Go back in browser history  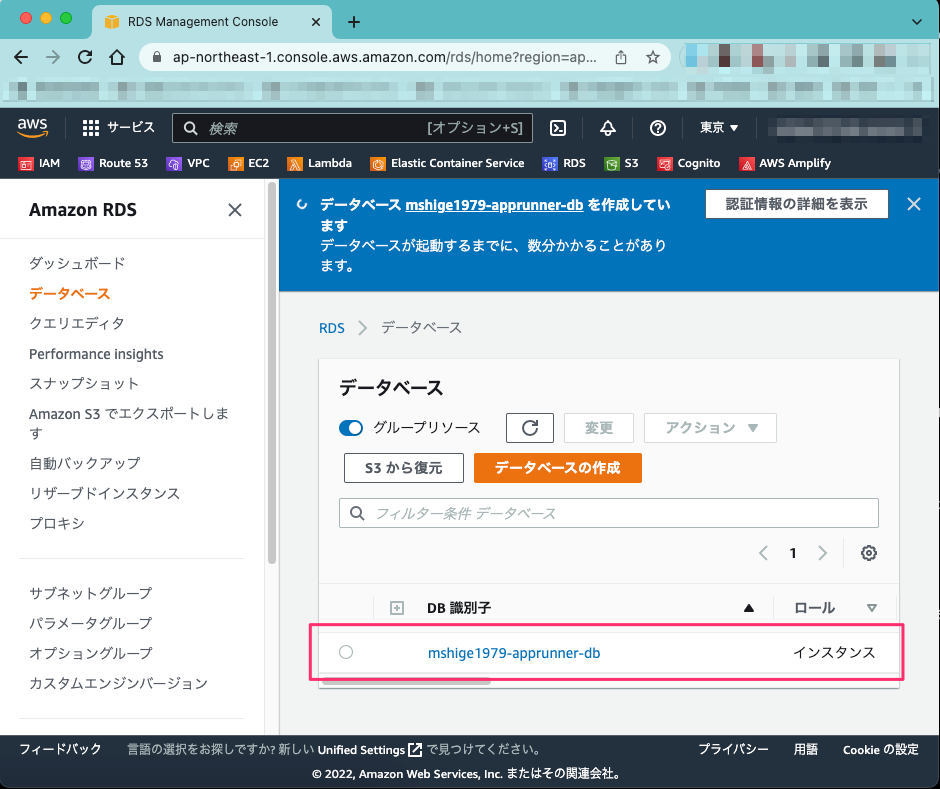[x=21, y=57]
